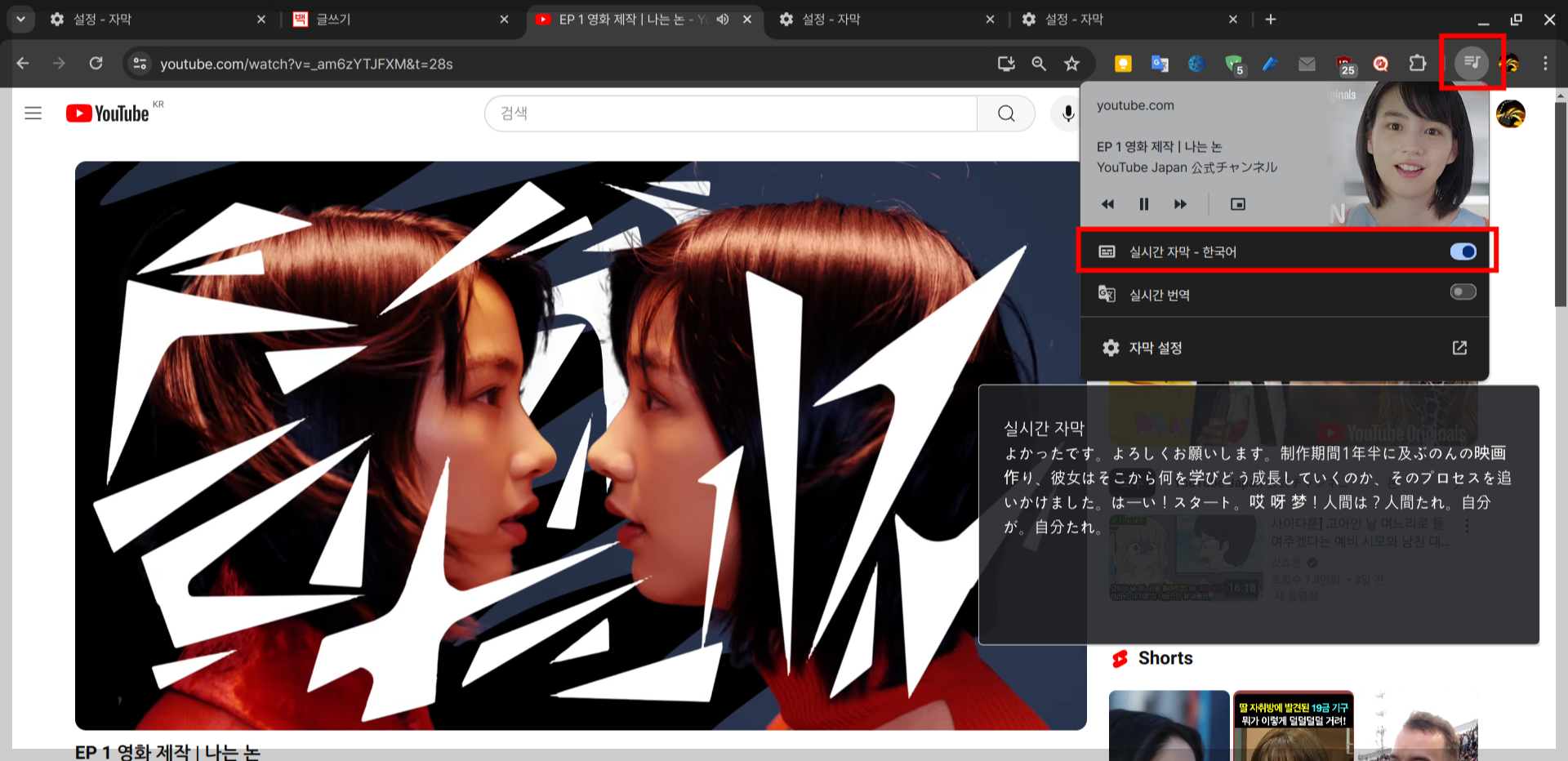This screenshot has height=761, width=1568.
Task: Open the green shield extension with badge 5
Action: [x=1234, y=64]
